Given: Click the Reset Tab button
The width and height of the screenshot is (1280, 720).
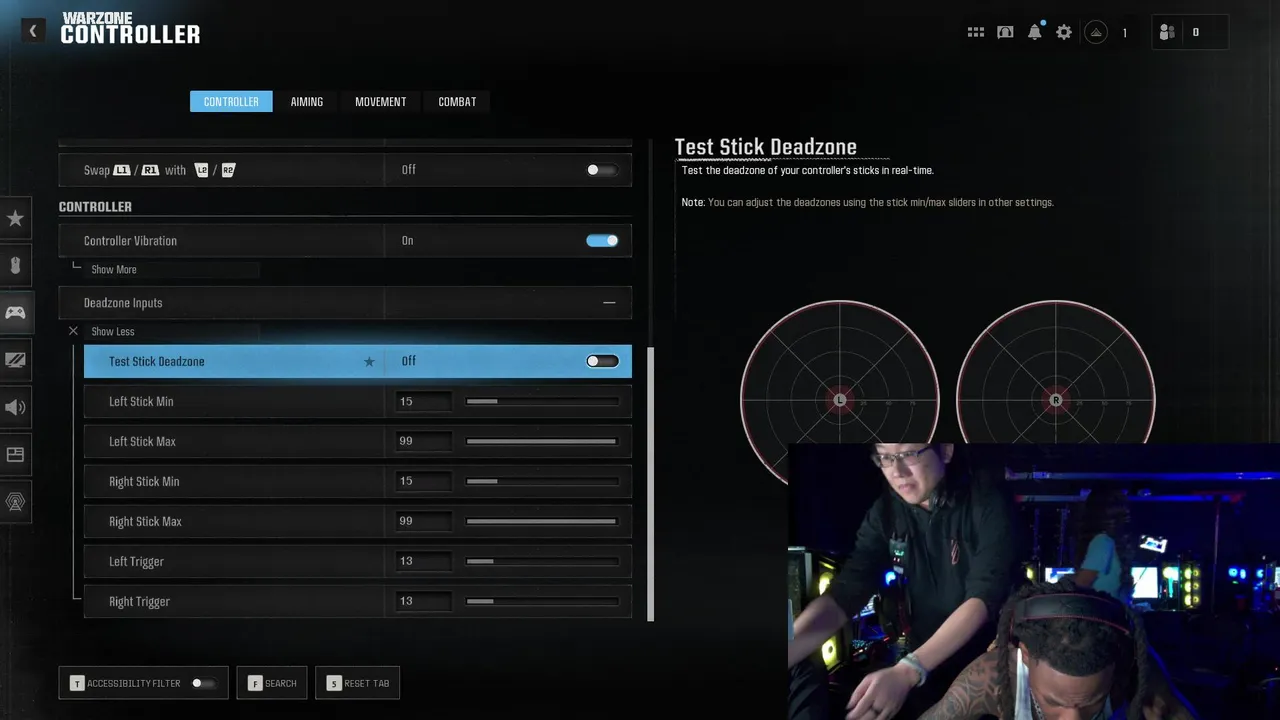Looking at the screenshot, I should pyautogui.click(x=357, y=683).
